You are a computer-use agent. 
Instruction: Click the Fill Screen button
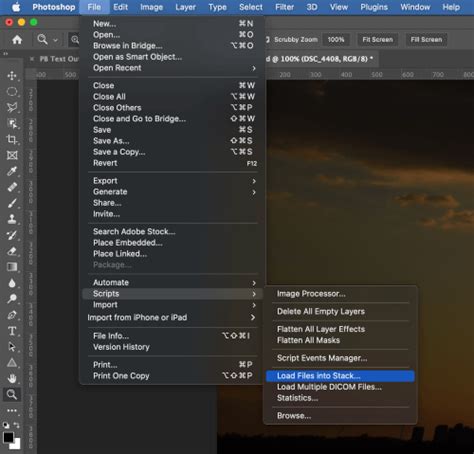[x=426, y=40]
